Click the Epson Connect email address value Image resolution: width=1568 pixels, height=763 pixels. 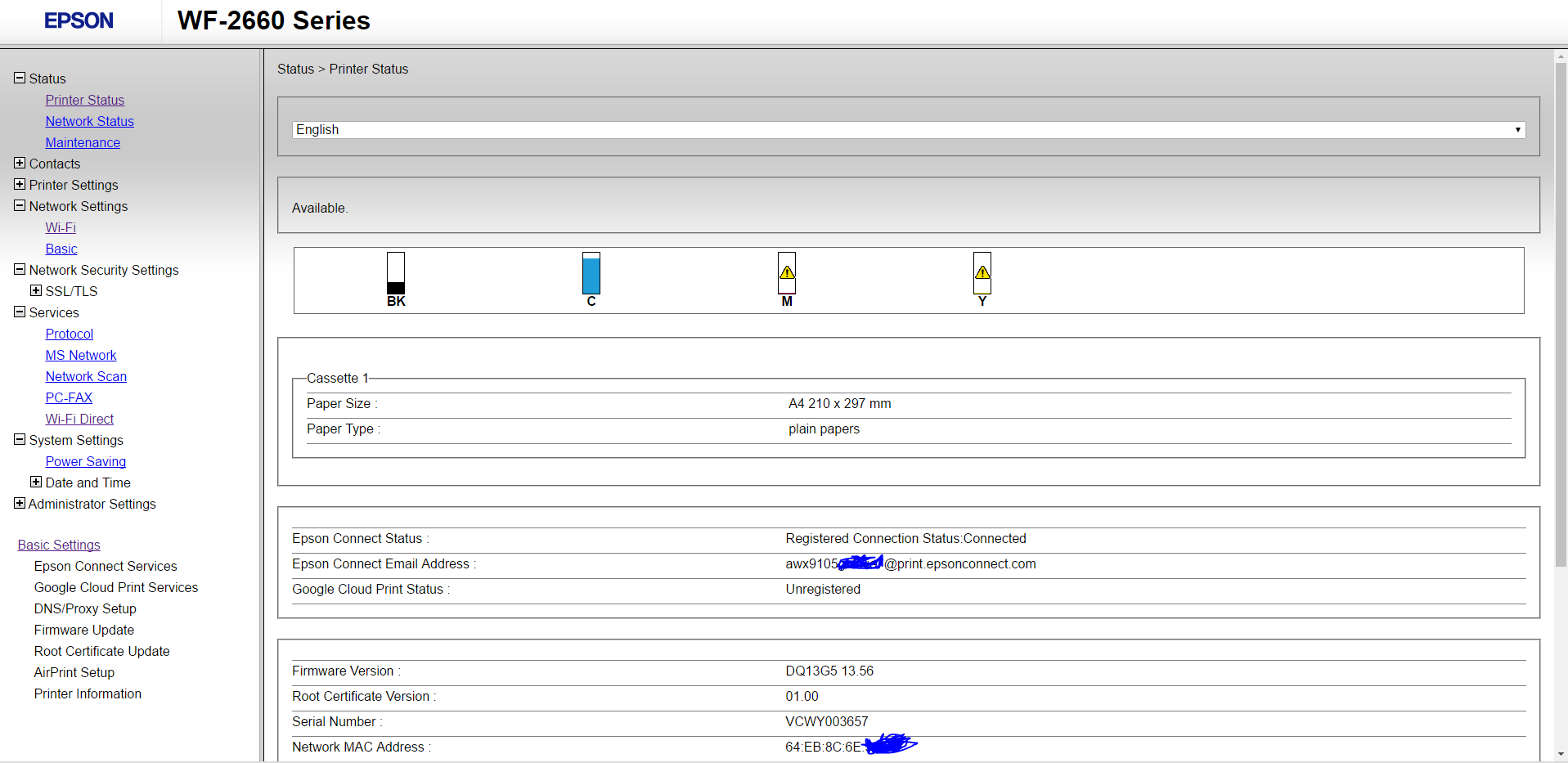tap(910, 563)
